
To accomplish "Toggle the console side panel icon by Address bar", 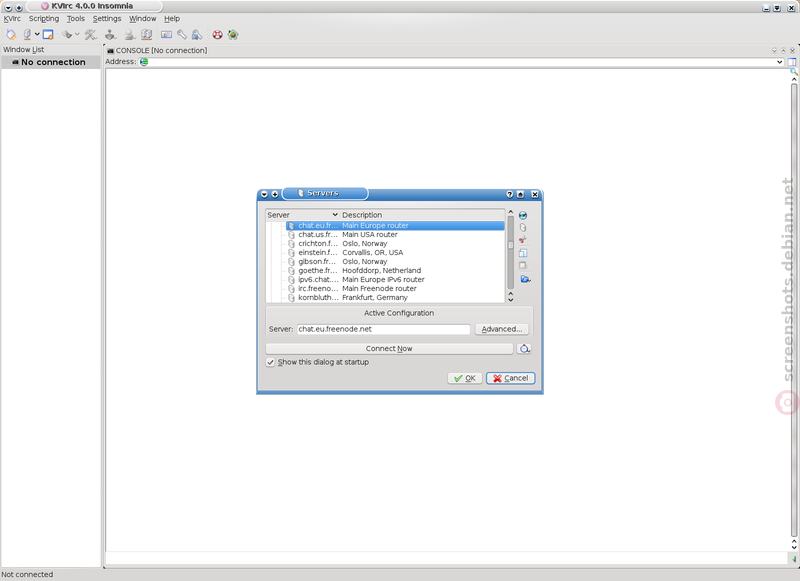I will (x=792, y=62).
